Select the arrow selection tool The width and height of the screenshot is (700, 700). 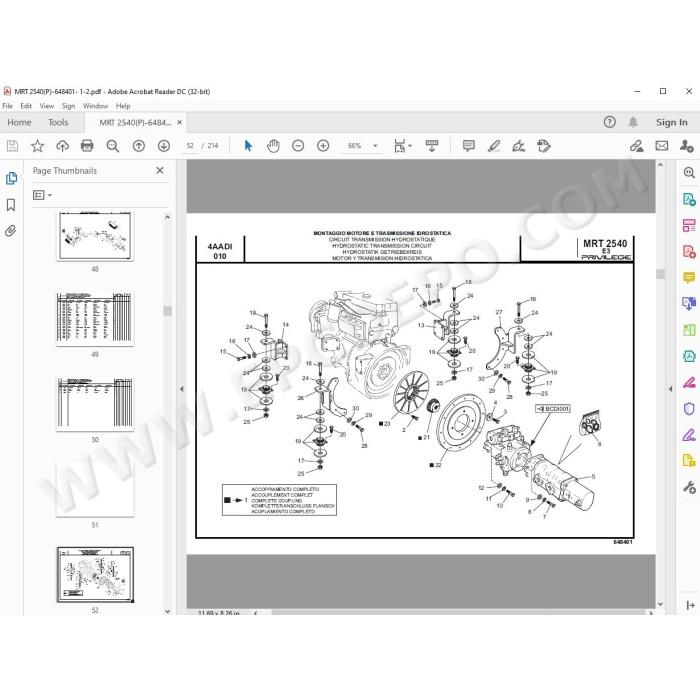[x=248, y=146]
